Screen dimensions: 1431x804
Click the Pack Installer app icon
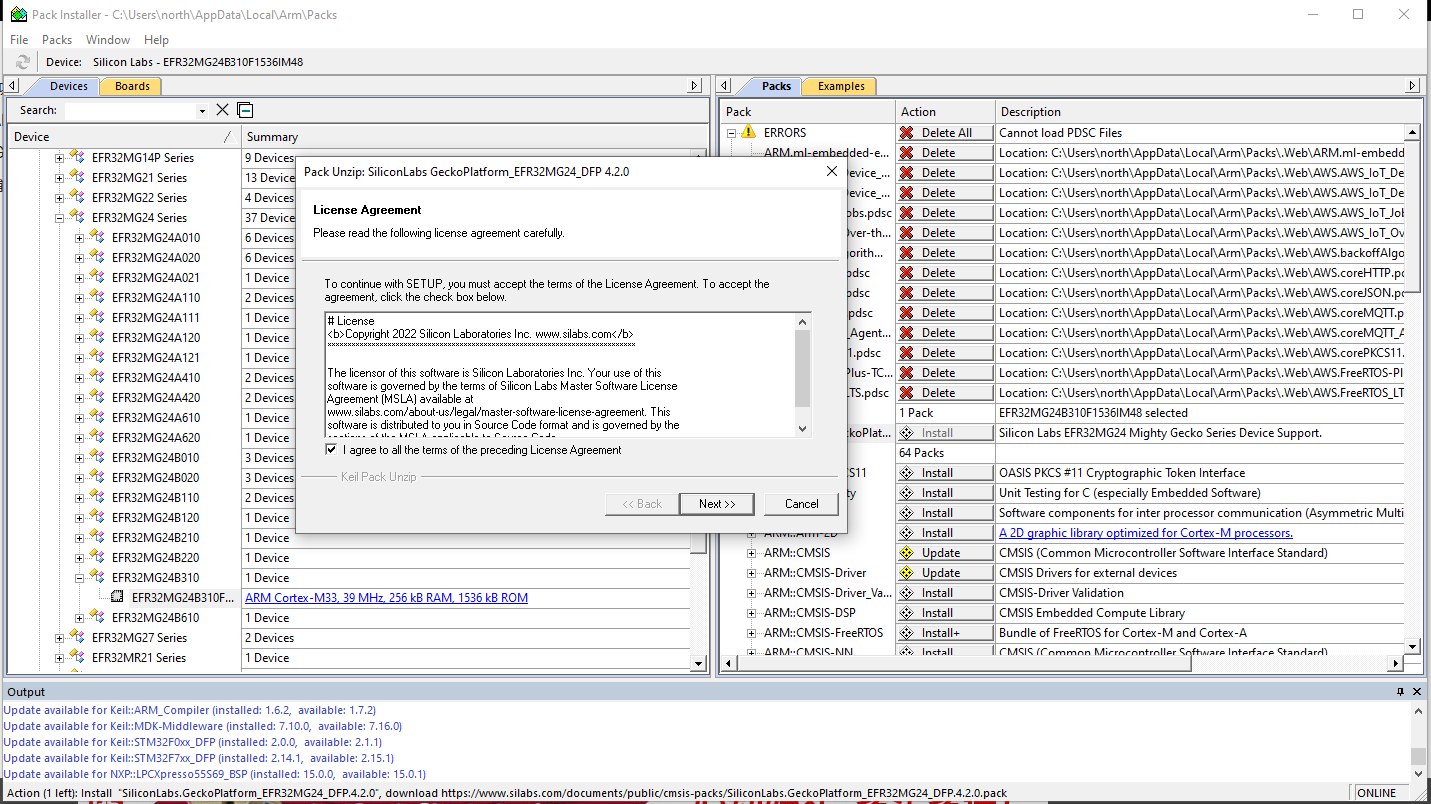pos(18,14)
